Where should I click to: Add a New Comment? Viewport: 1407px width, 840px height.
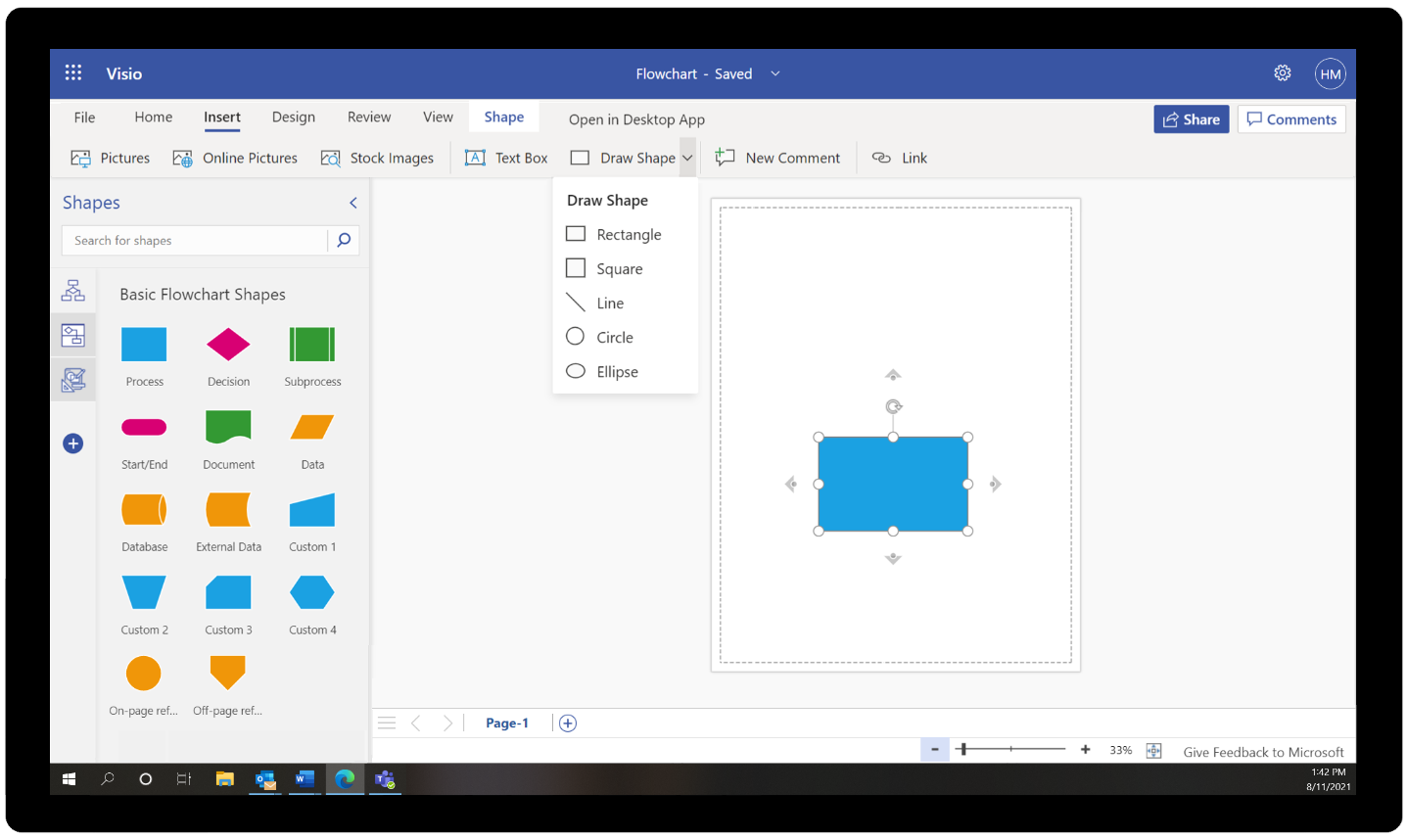tap(778, 158)
